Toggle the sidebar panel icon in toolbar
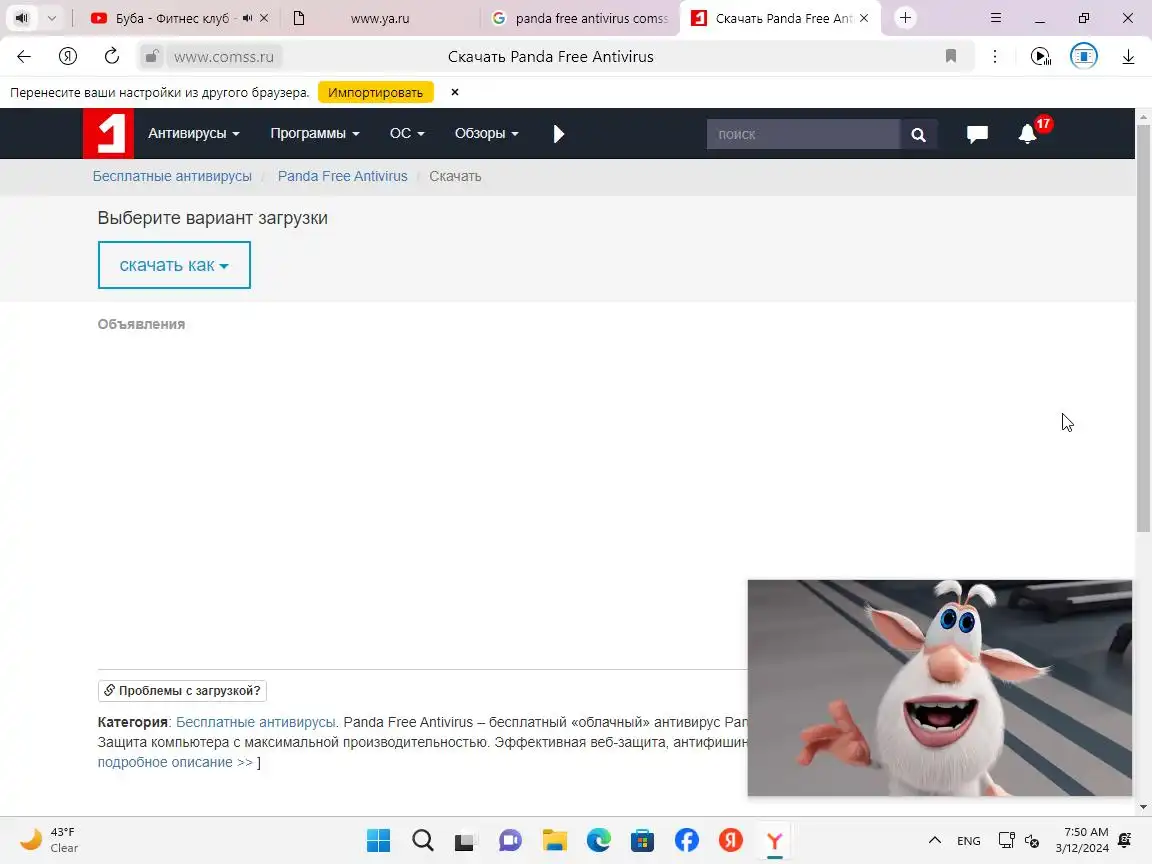 pyautogui.click(x=1084, y=57)
